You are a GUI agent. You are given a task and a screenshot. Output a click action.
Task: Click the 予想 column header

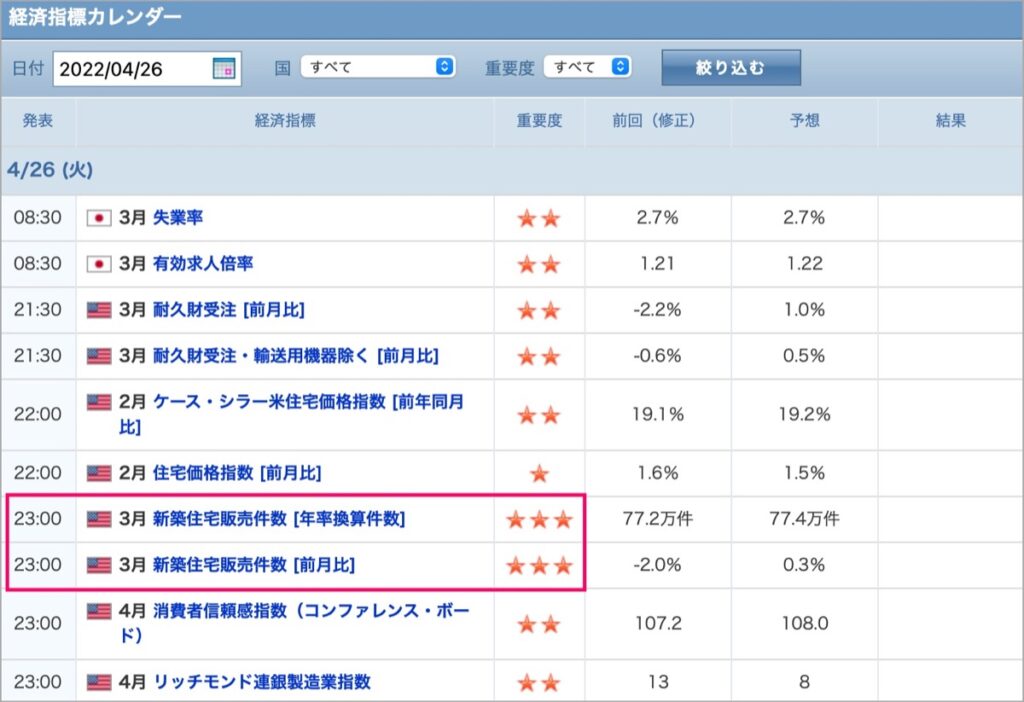(805, 120)
